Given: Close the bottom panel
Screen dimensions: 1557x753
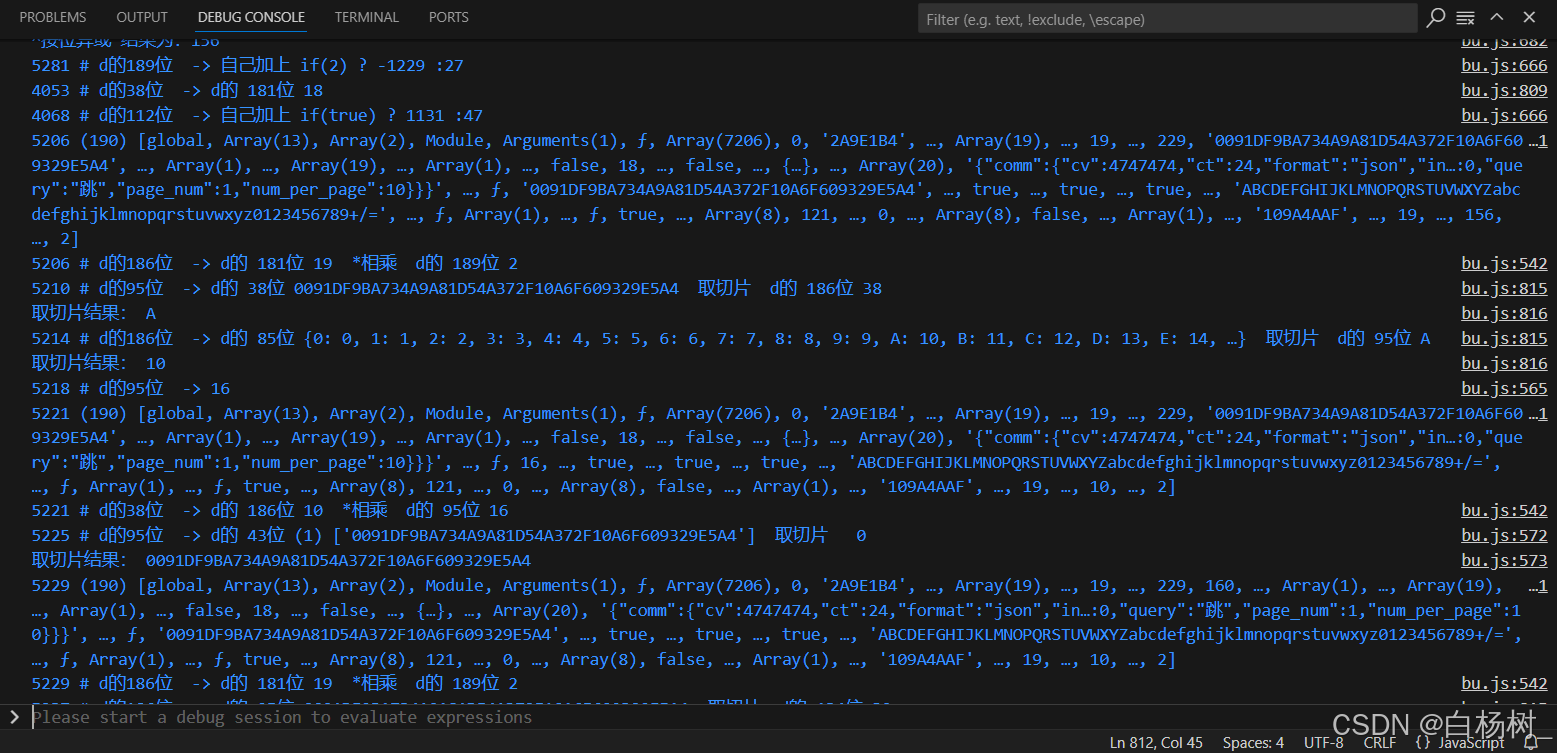Looking at the screenshot, I should tap(1529, 17).
